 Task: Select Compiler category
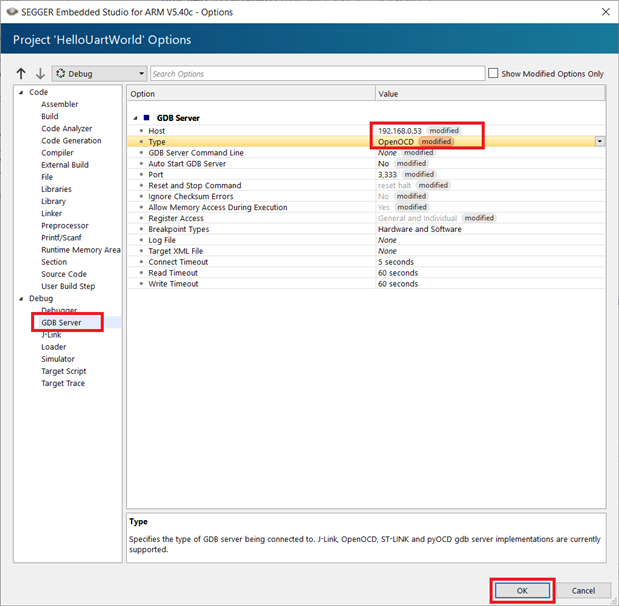coord(57,153)
